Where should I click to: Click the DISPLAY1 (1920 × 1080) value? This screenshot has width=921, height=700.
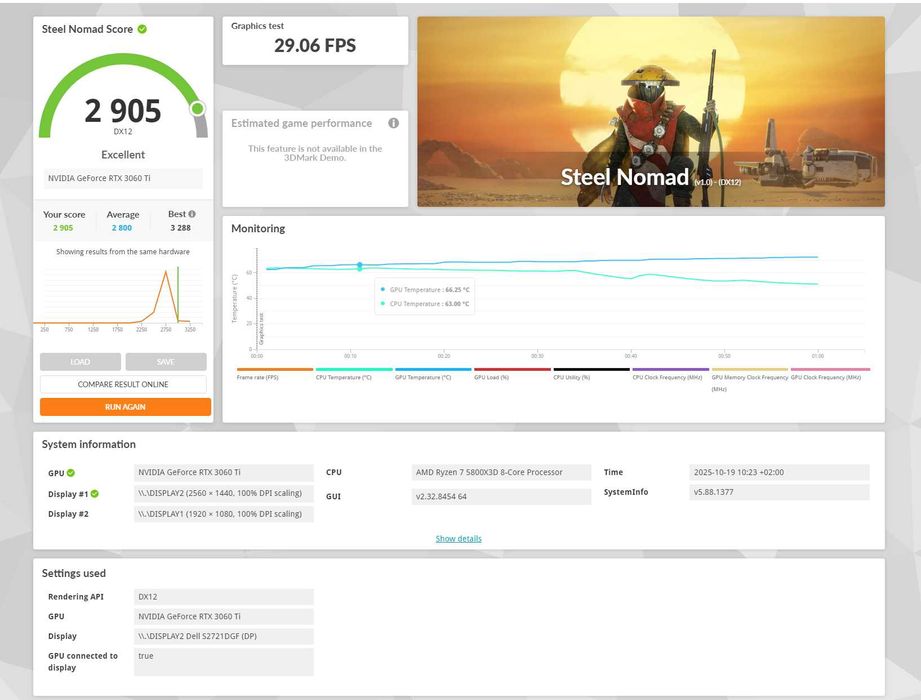tap(224, 514)
